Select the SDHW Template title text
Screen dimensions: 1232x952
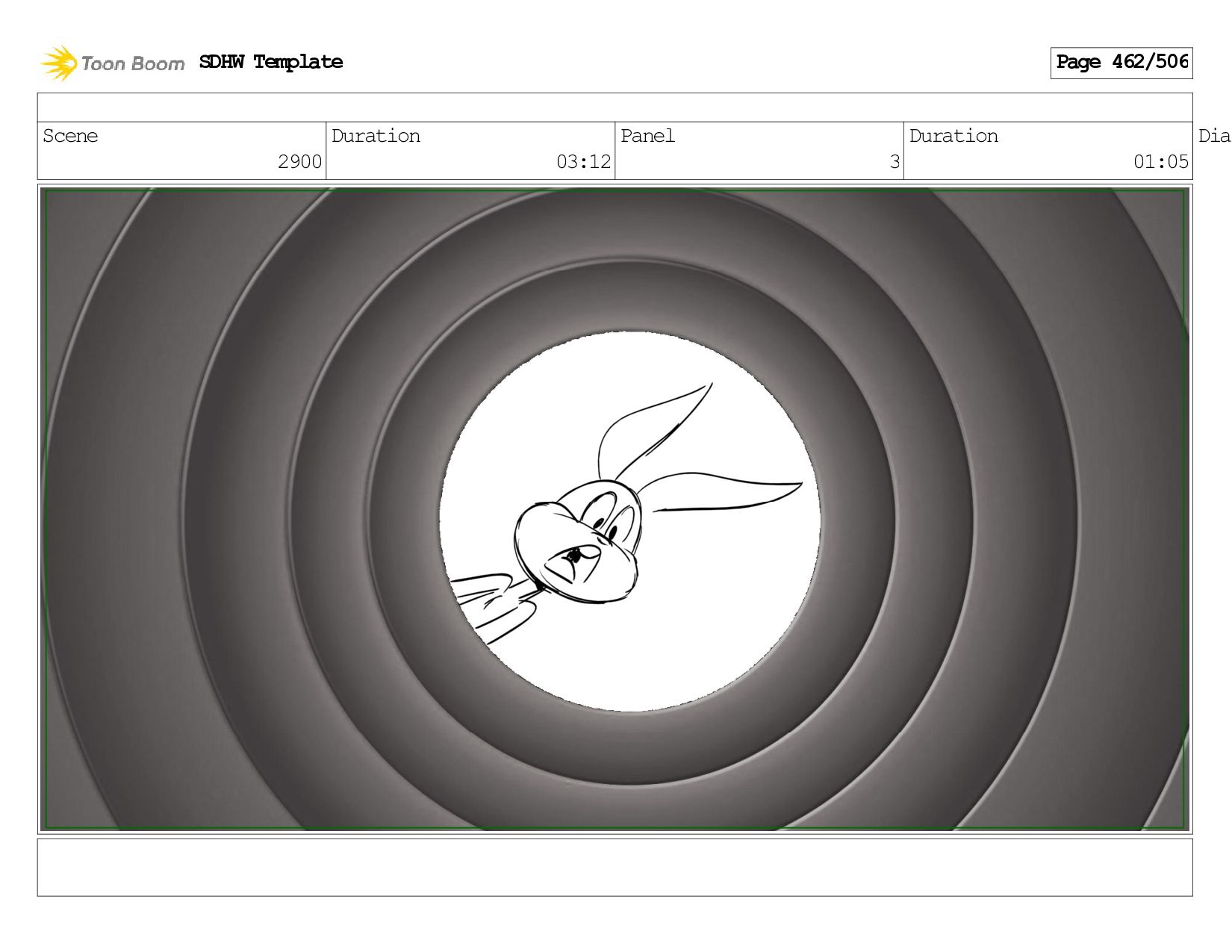[x=271, y=63]
